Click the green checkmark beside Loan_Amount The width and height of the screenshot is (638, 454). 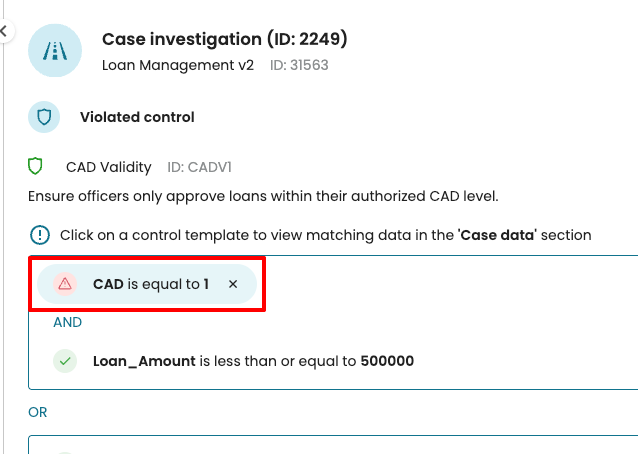65,360
